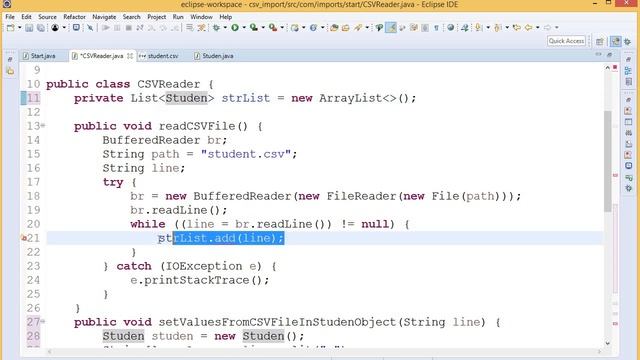Toggle Skip All Breakpoints icon

[90, 28]
